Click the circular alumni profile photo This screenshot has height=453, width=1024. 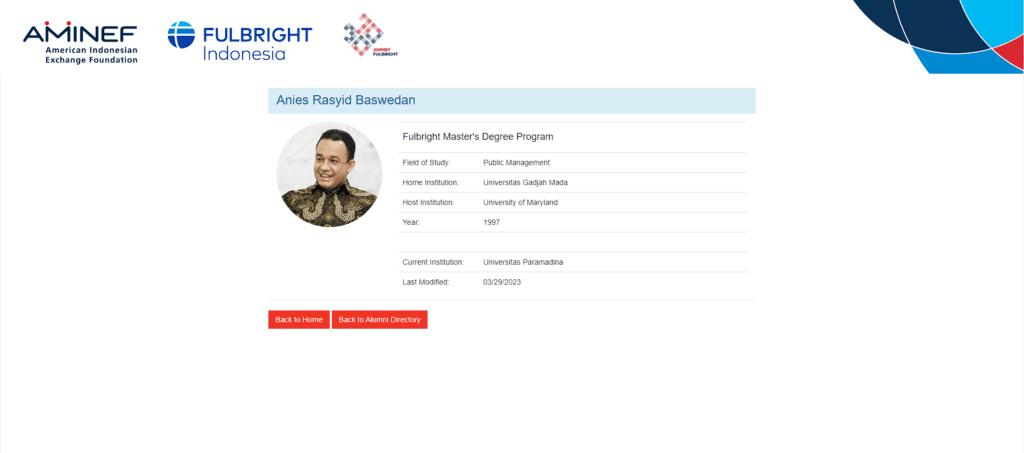pyautogui.click(x=329, y=174)
